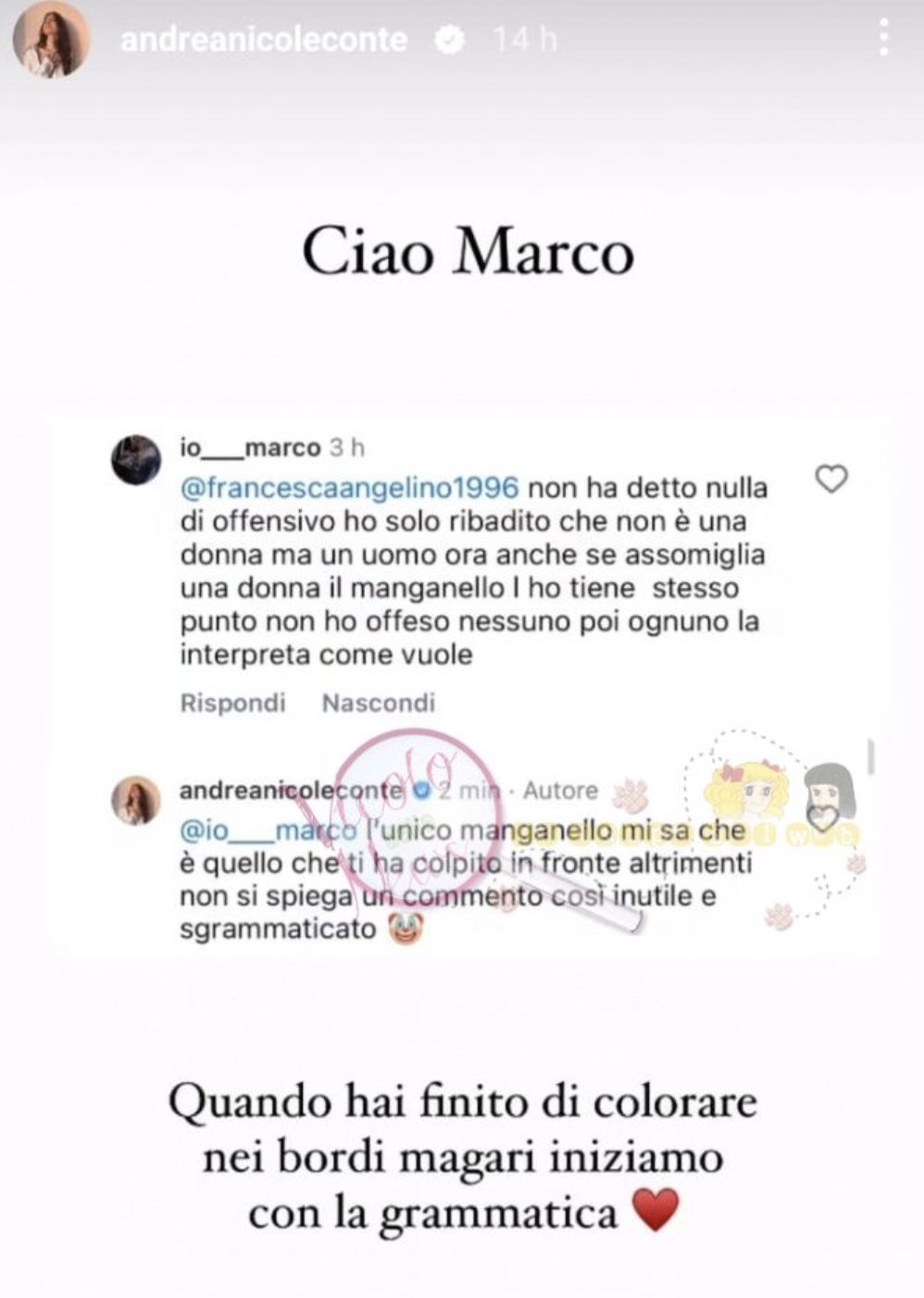Tap the andreanicoleconte username in story header
Image resolution: width=924 pixels, height=1298 pixels.
(x=264, y=40)
